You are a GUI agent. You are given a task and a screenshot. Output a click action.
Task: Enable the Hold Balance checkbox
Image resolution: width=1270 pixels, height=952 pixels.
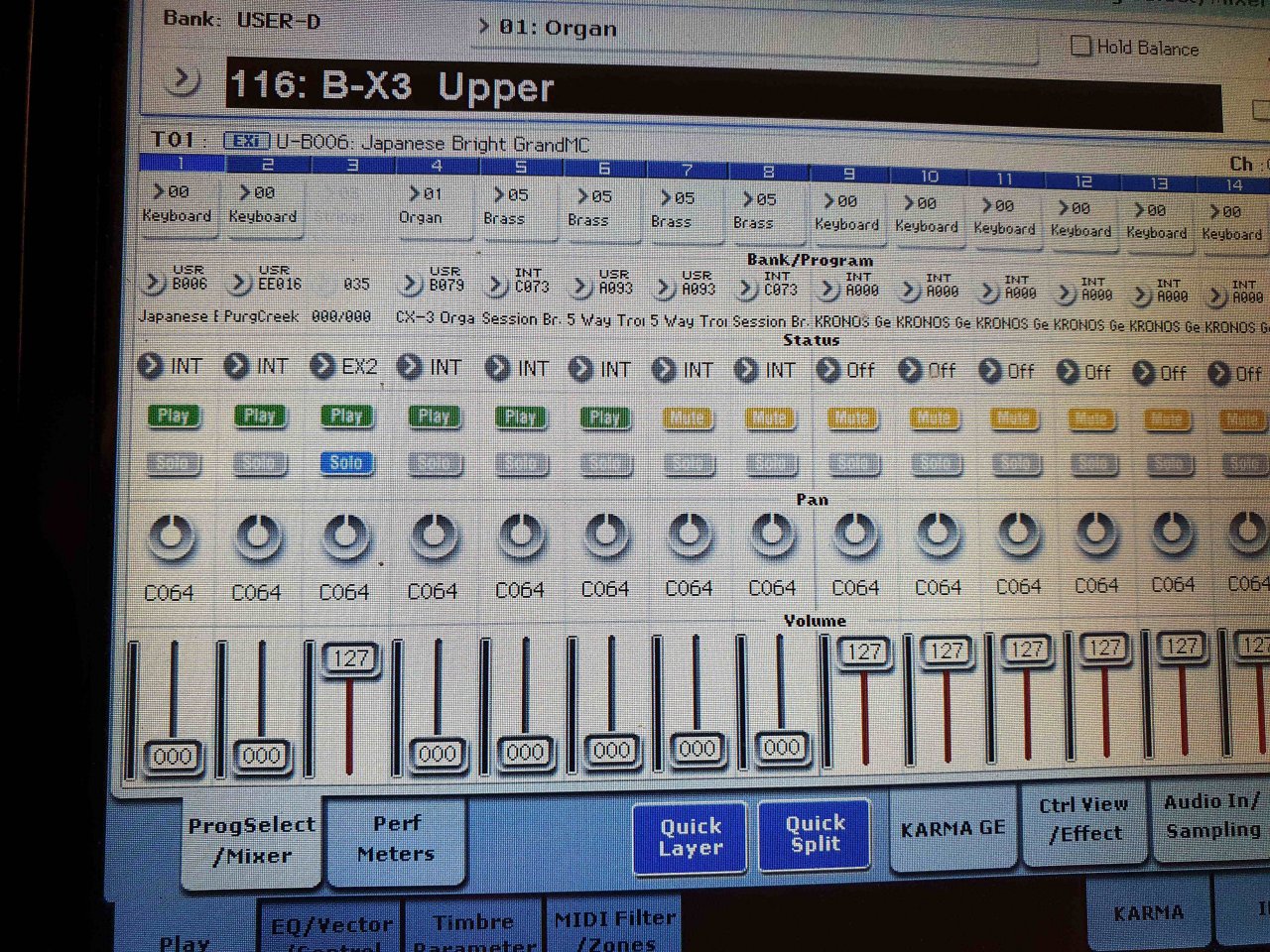[x=1081, y=46]
